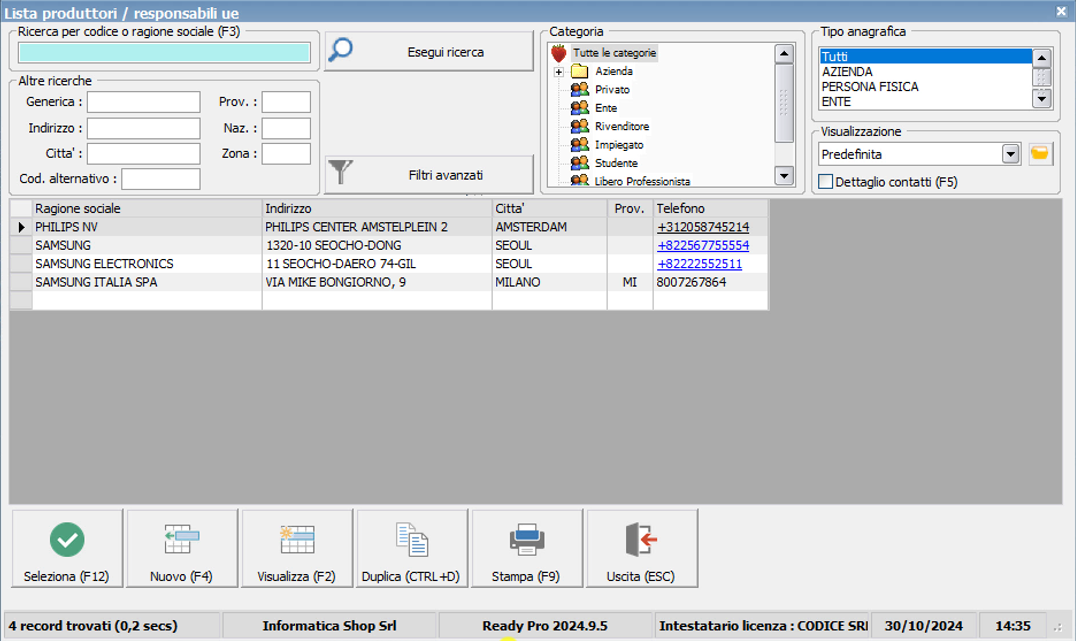Click the Uscita exit door icon
This screenshot has width=1076, height=641.
point(642,539)
